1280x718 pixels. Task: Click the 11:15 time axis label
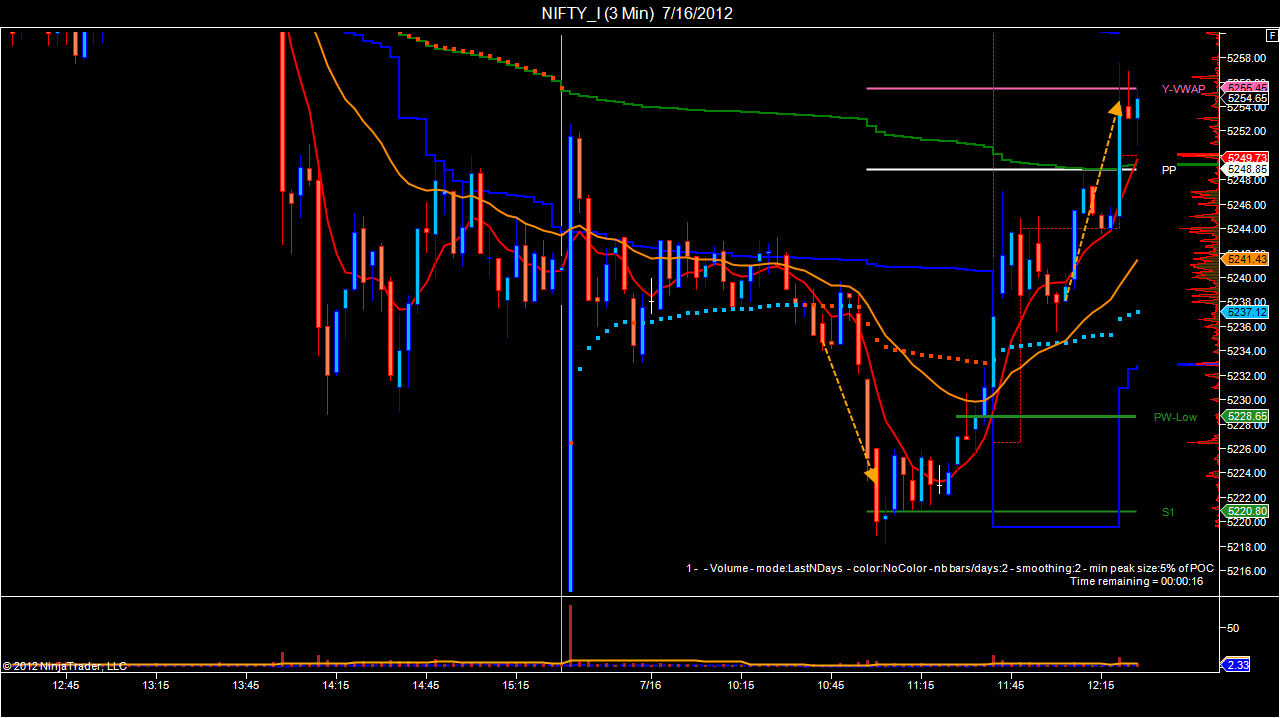pos(920,686)
